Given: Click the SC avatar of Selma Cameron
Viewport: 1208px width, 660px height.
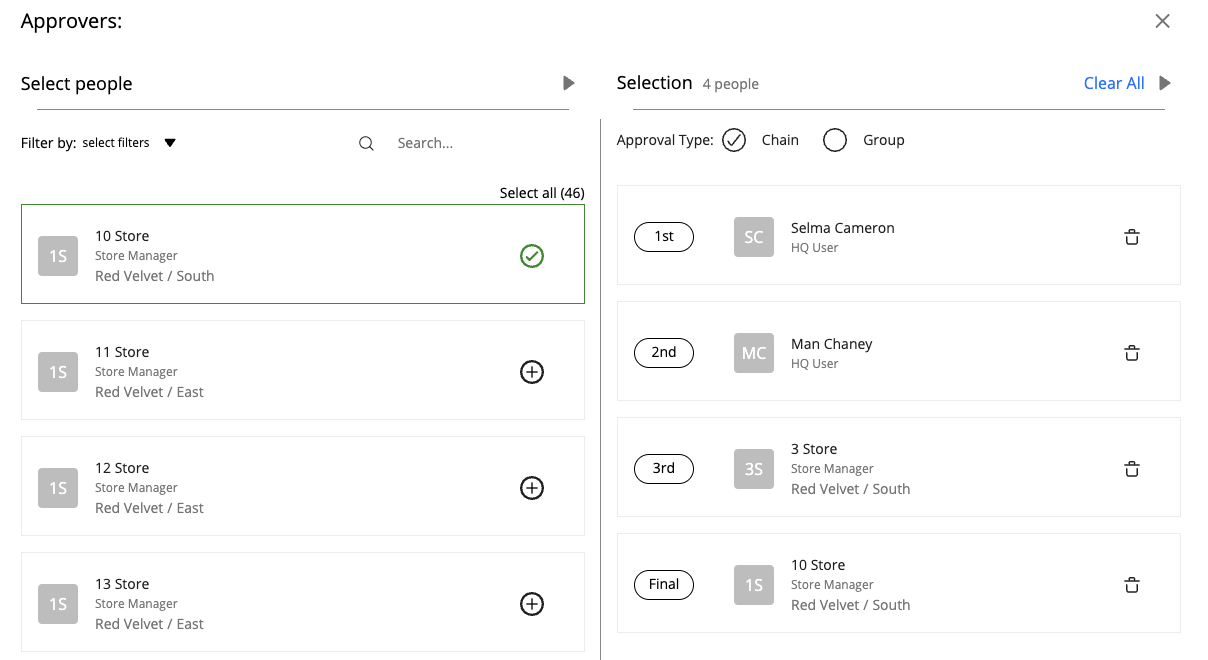Looking at the screenshot, I should [x=754, y=237].
